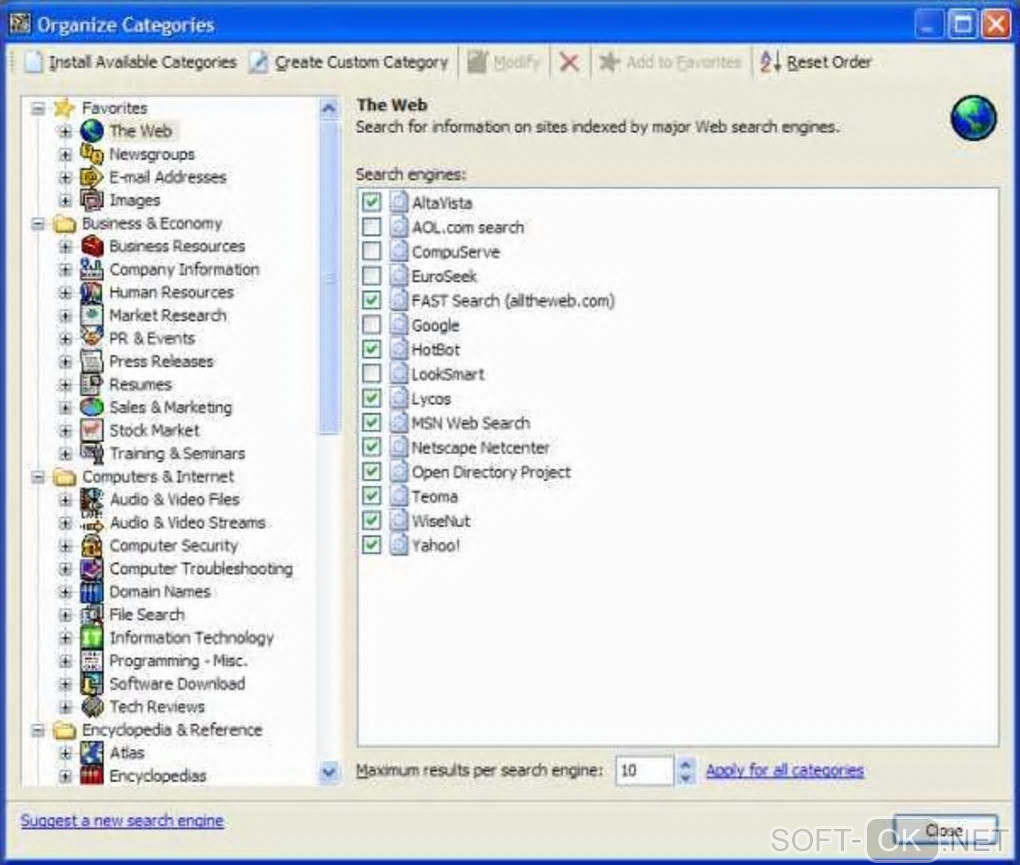Image resolution: width=1020 pixels, height=865 pixels.
Task: Click Reset Order toolbar button
Action: coord(816,62)
